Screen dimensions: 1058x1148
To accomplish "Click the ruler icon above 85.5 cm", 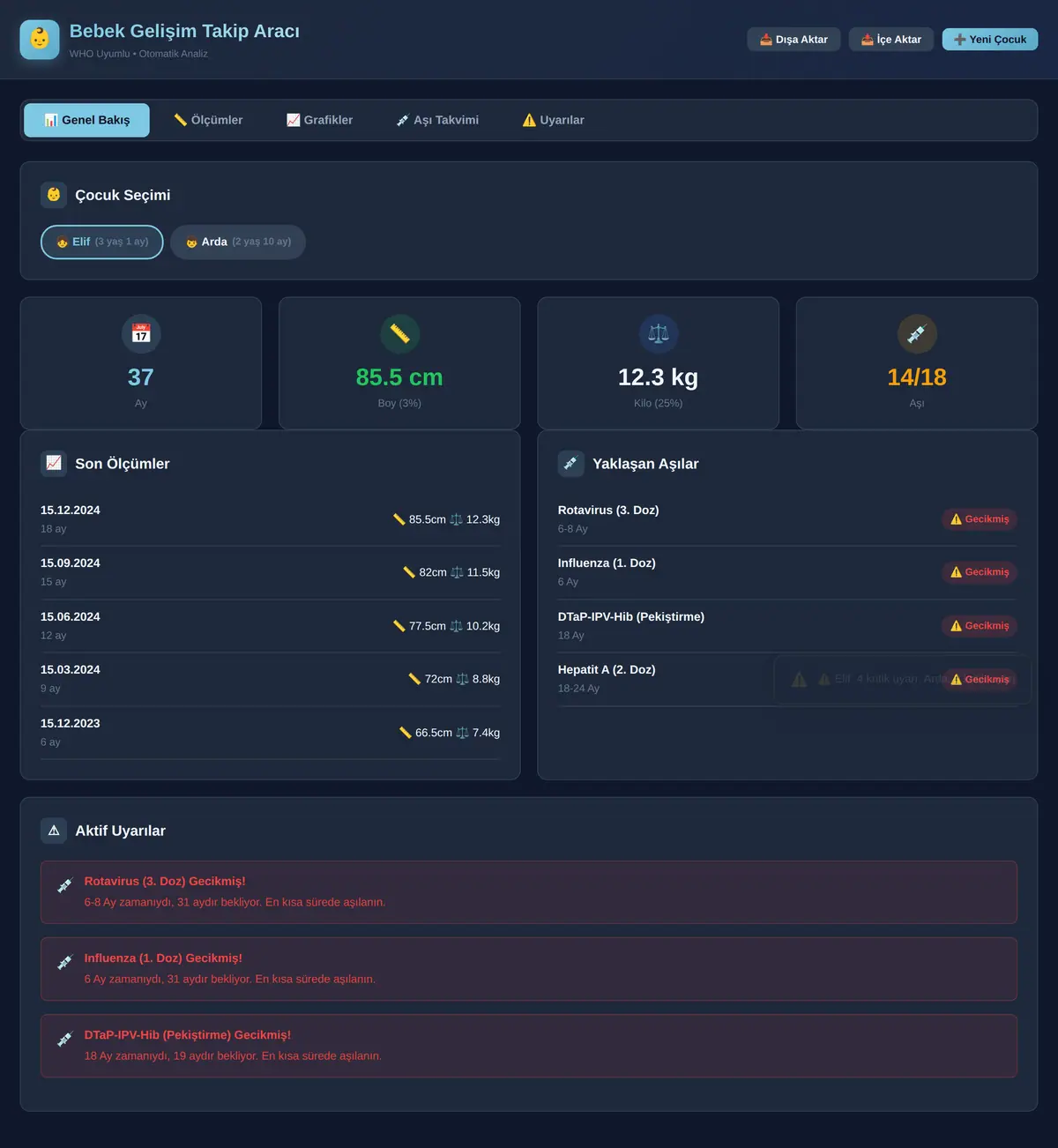I will [399, 334].
